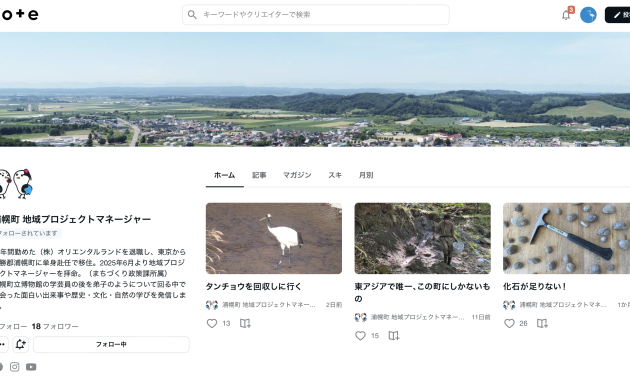The width and height of the screenshot is (630, 380).
Task: Click the search magnifier icon
Action: [x=192, y=15]
